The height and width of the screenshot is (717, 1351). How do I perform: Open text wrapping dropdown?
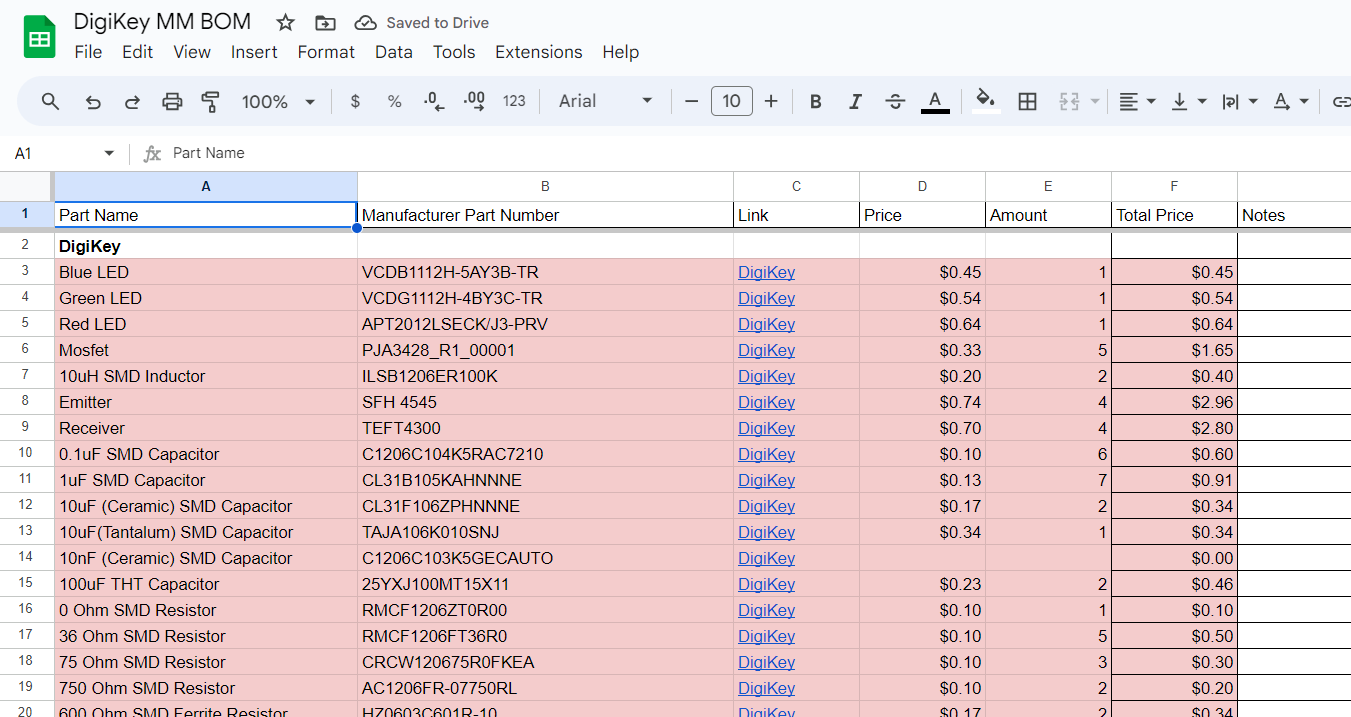click(x=1239, y=101)
